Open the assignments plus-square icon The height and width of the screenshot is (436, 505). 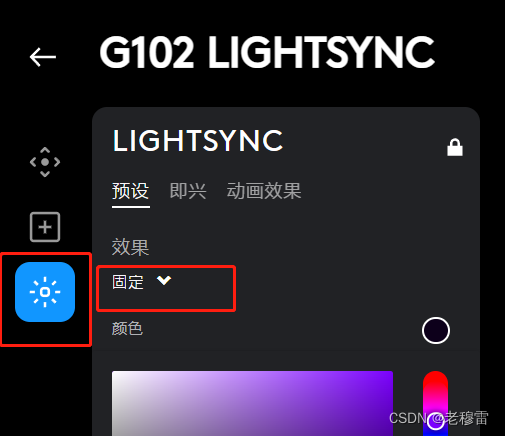click(45, 227)
